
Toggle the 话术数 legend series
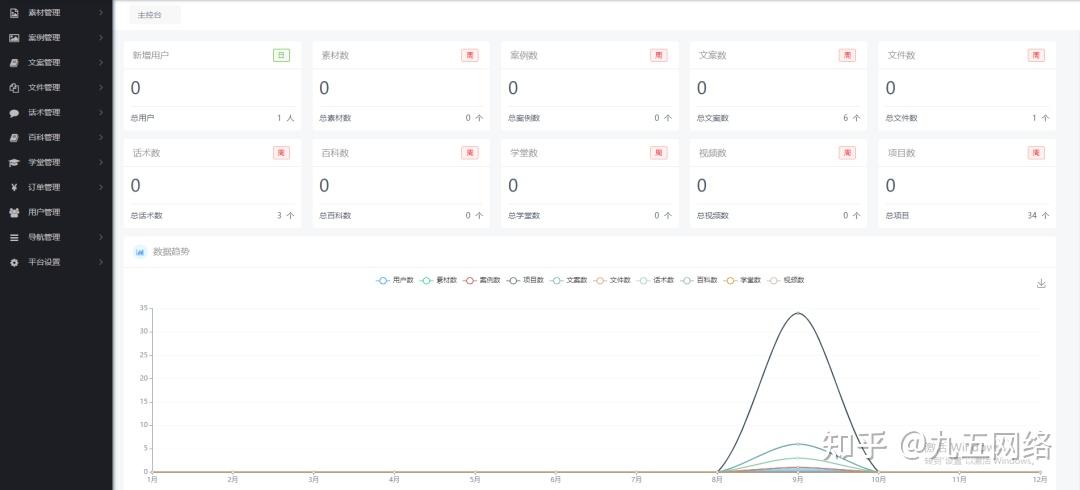point(655,280)
